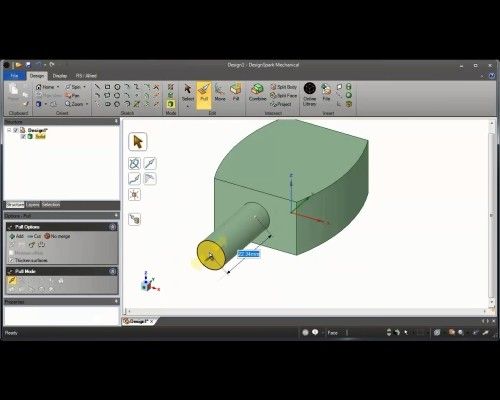
Task: Click the Insert File button
Action: pos(326,92)
